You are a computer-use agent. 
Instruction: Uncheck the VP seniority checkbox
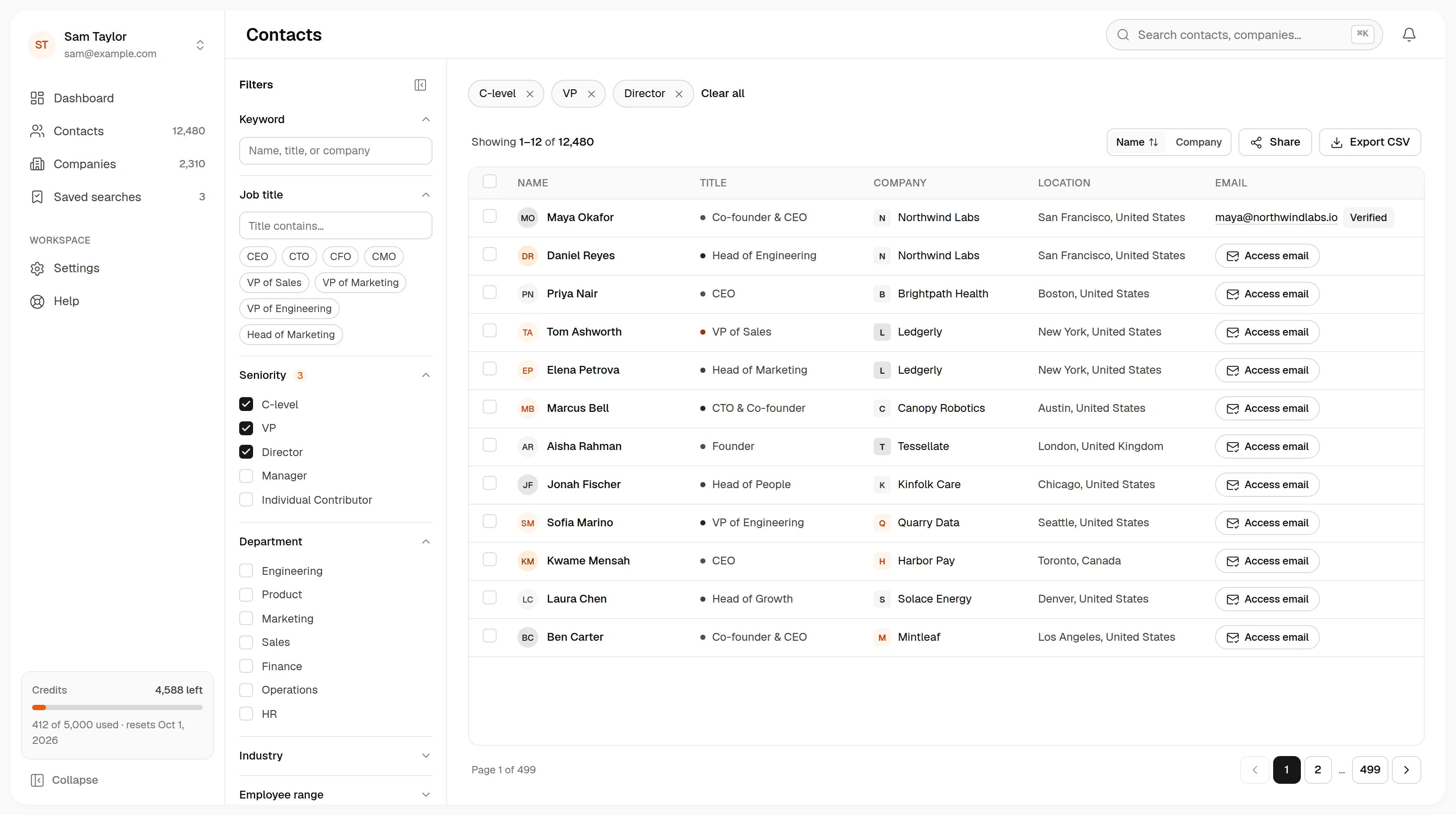click(x=246, y=428)
